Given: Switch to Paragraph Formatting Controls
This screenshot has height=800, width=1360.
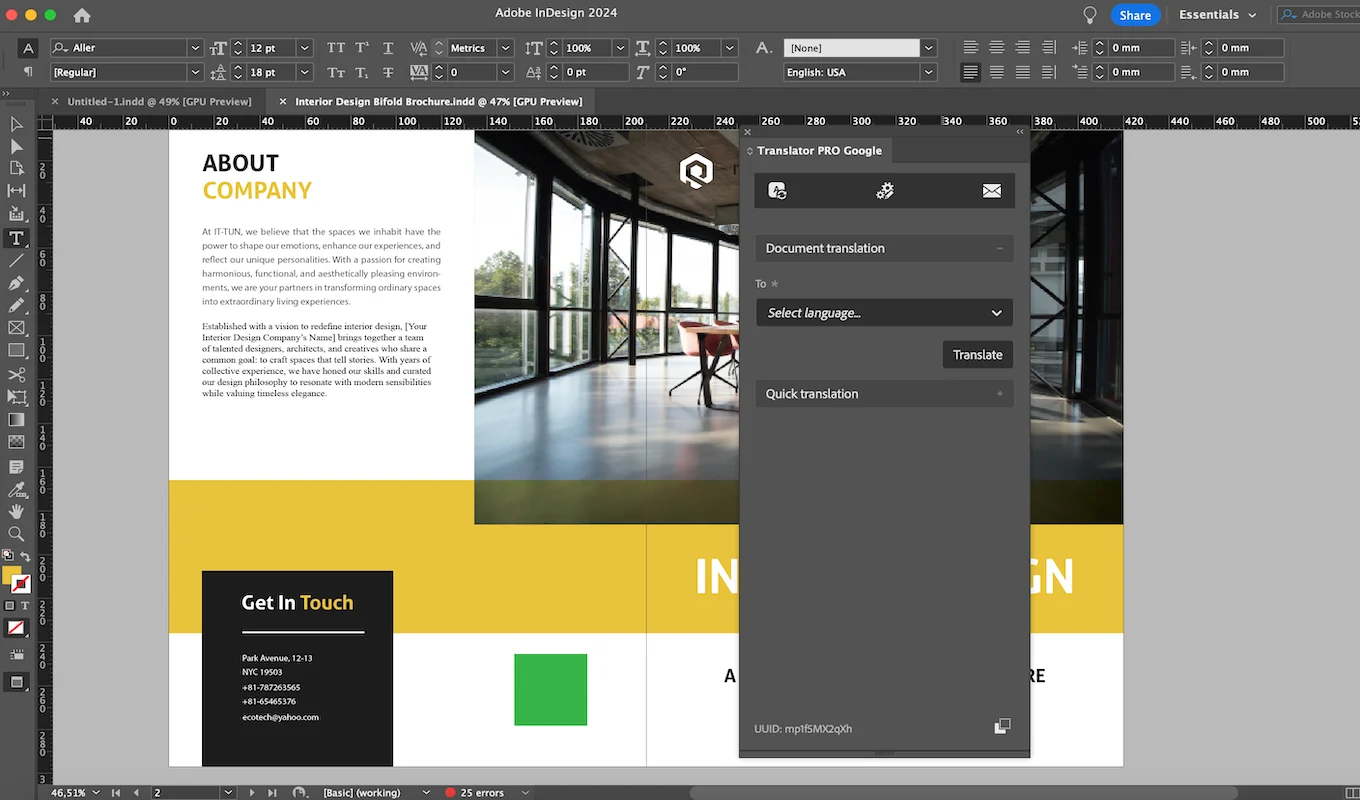Looking at the screenshot, I should (x=28, y=72).
